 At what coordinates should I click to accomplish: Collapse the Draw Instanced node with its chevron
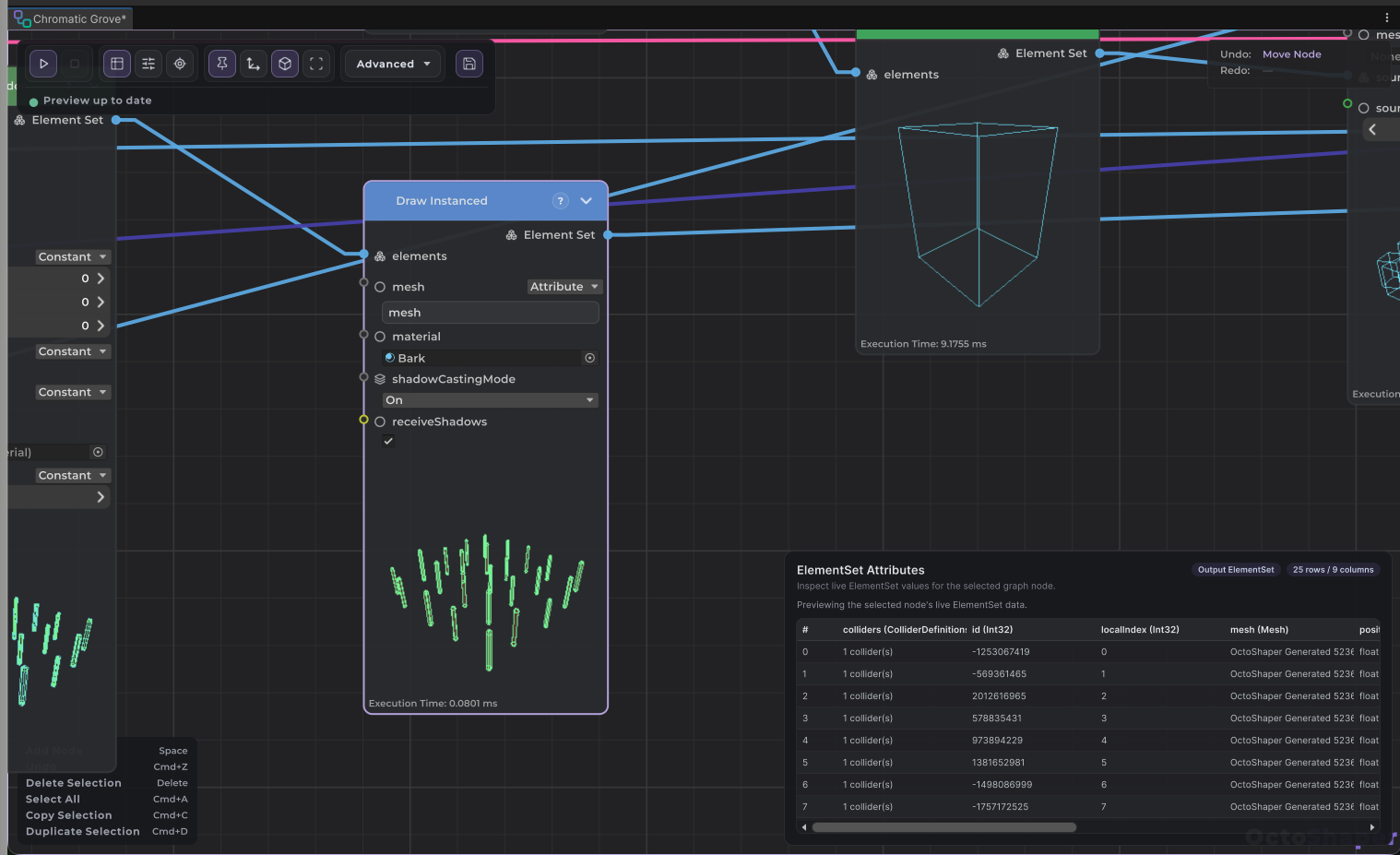pyautogui.click(x=587, y=201)
